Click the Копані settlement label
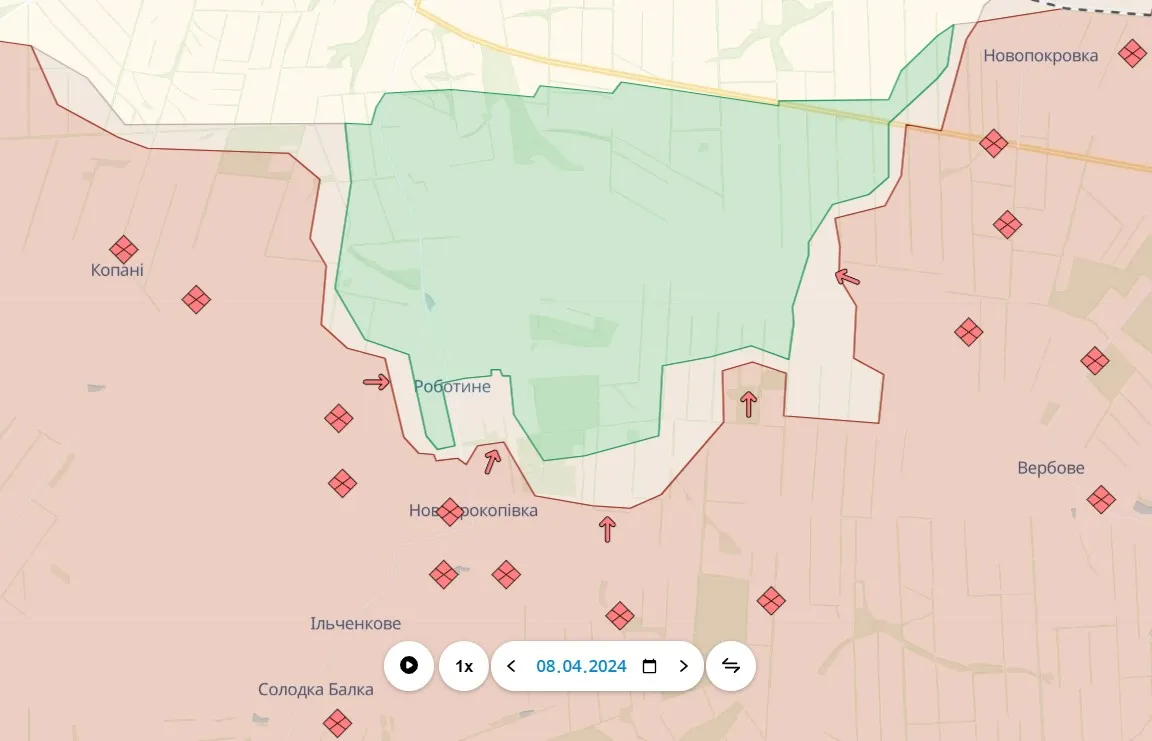The image size is (1152, 741). 117,270
